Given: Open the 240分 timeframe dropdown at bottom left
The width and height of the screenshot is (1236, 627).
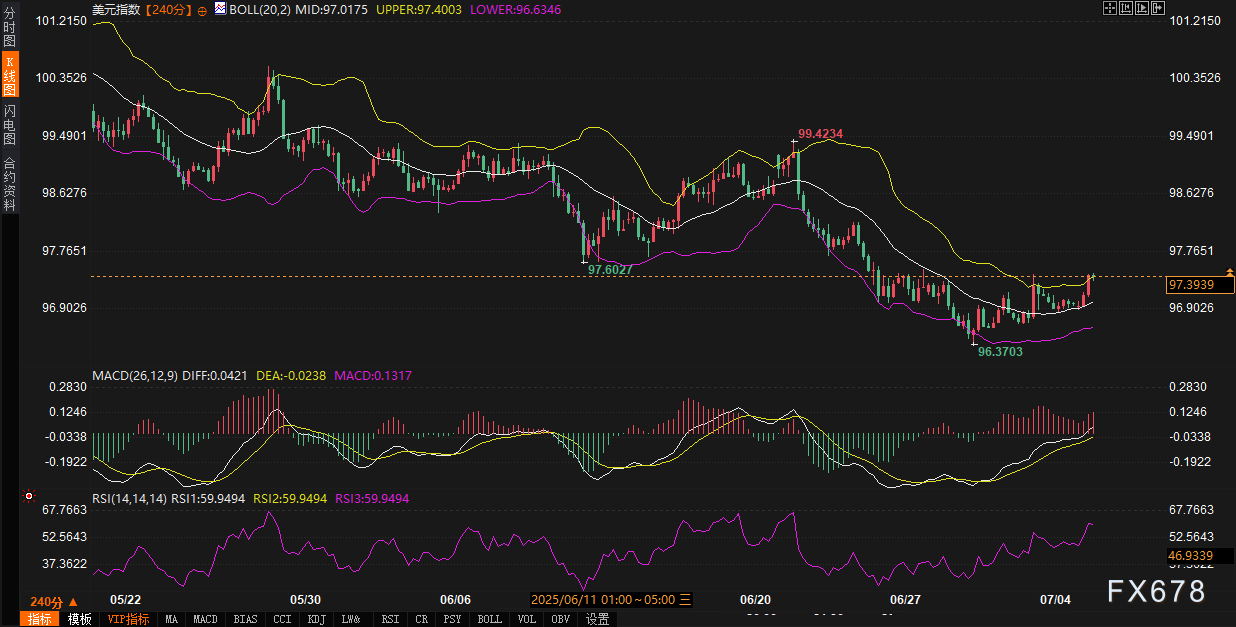Looking at the screenshot, I should (x=52, y=602).
